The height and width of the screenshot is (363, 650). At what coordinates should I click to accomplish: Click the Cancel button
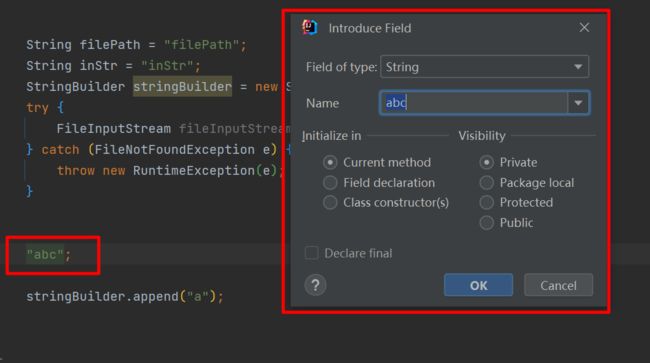pyautogui.click(x=558, y=285)
